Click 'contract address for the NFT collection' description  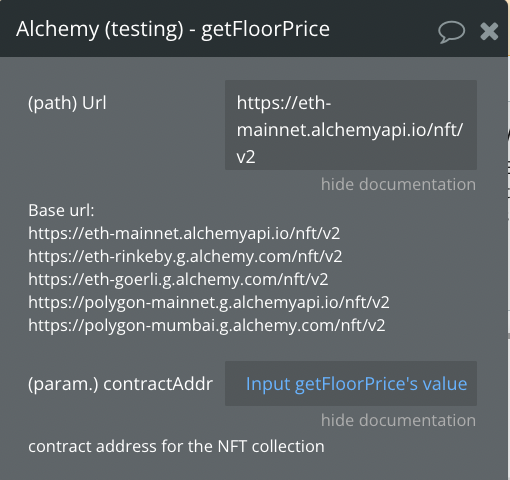176,446
